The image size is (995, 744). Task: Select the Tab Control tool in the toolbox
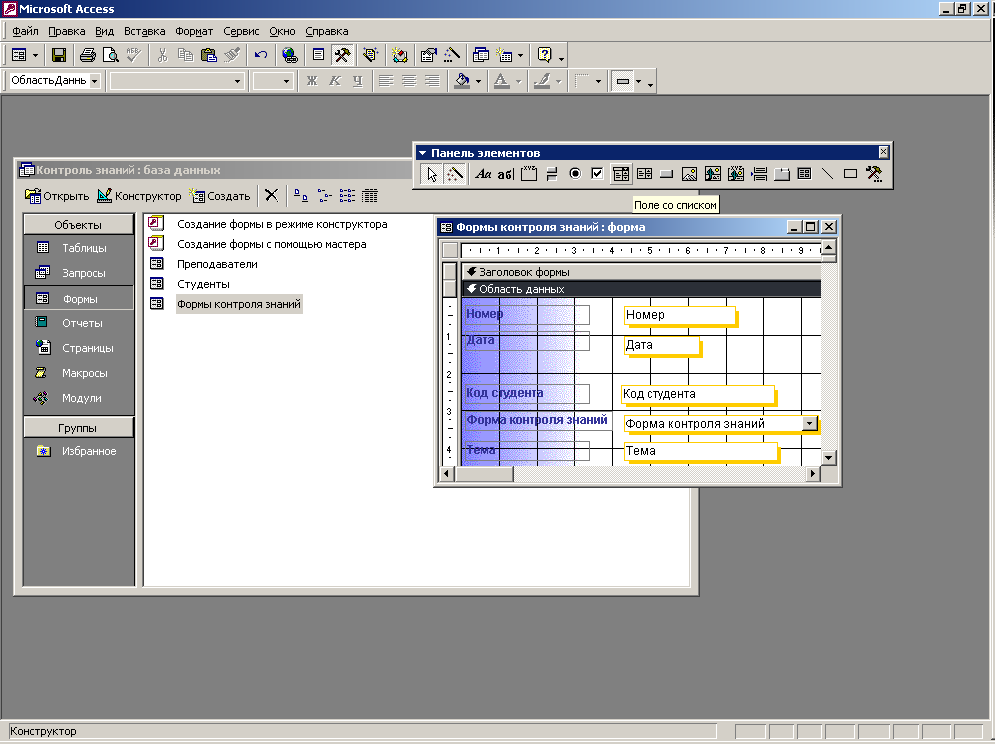click(x=782, y=174)
